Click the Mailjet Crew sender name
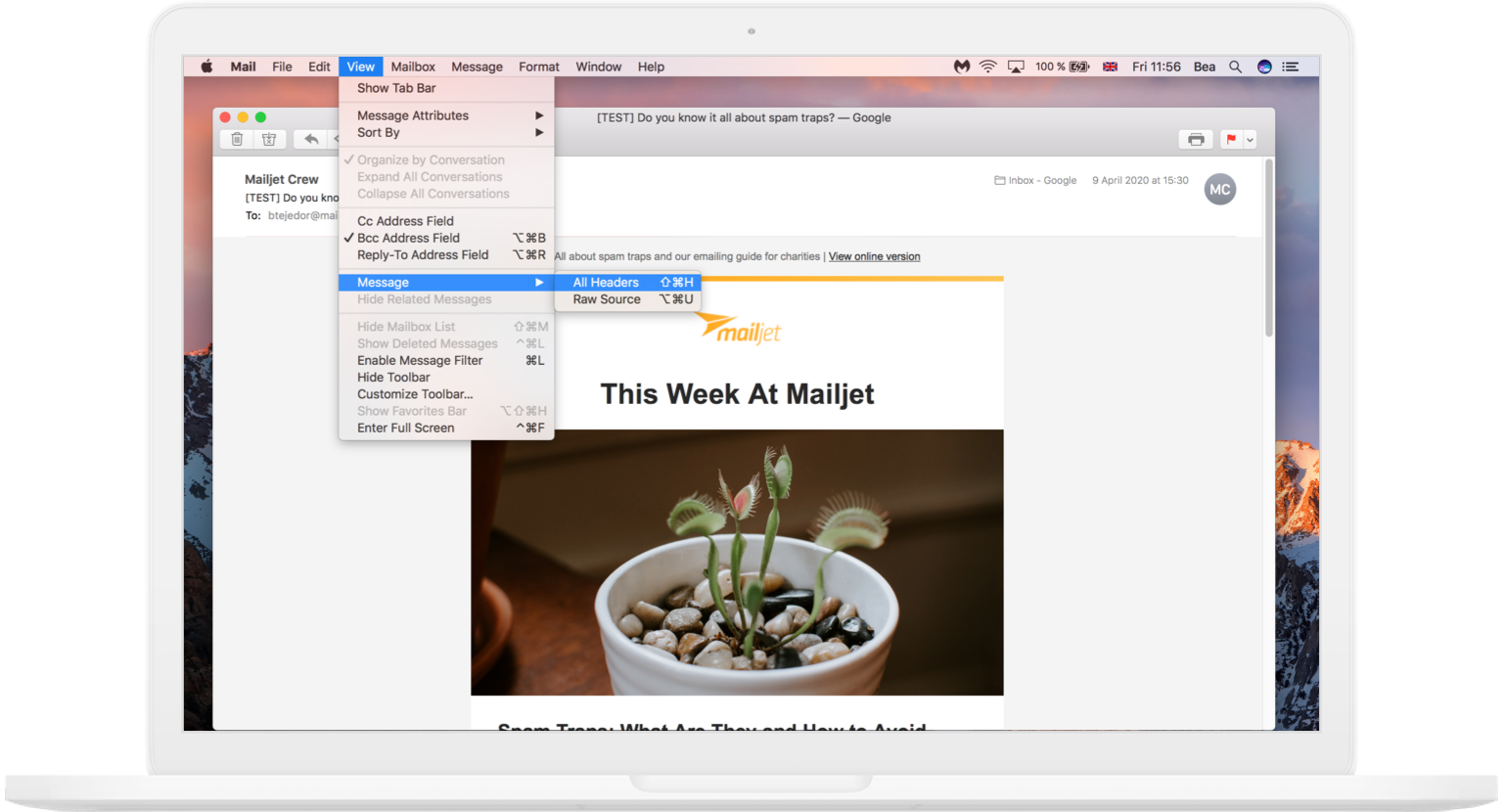Image resolution: width=1503 pixels, height=812 pixels. pos(282,179)
